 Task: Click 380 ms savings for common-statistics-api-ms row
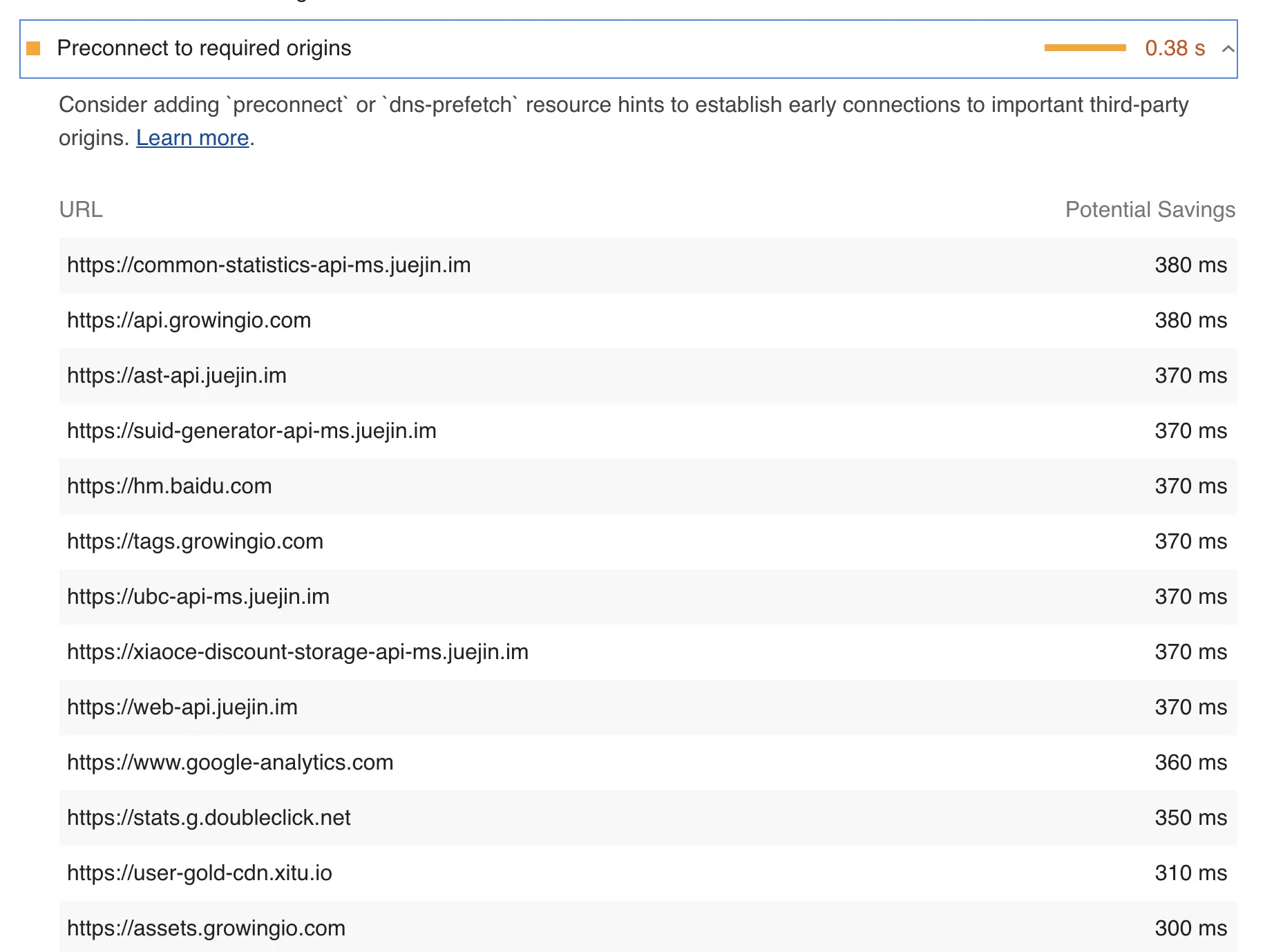tap(1190, 265)
